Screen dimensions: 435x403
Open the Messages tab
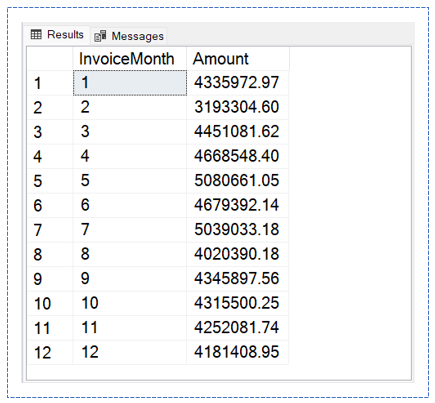[x=129, y=36]
